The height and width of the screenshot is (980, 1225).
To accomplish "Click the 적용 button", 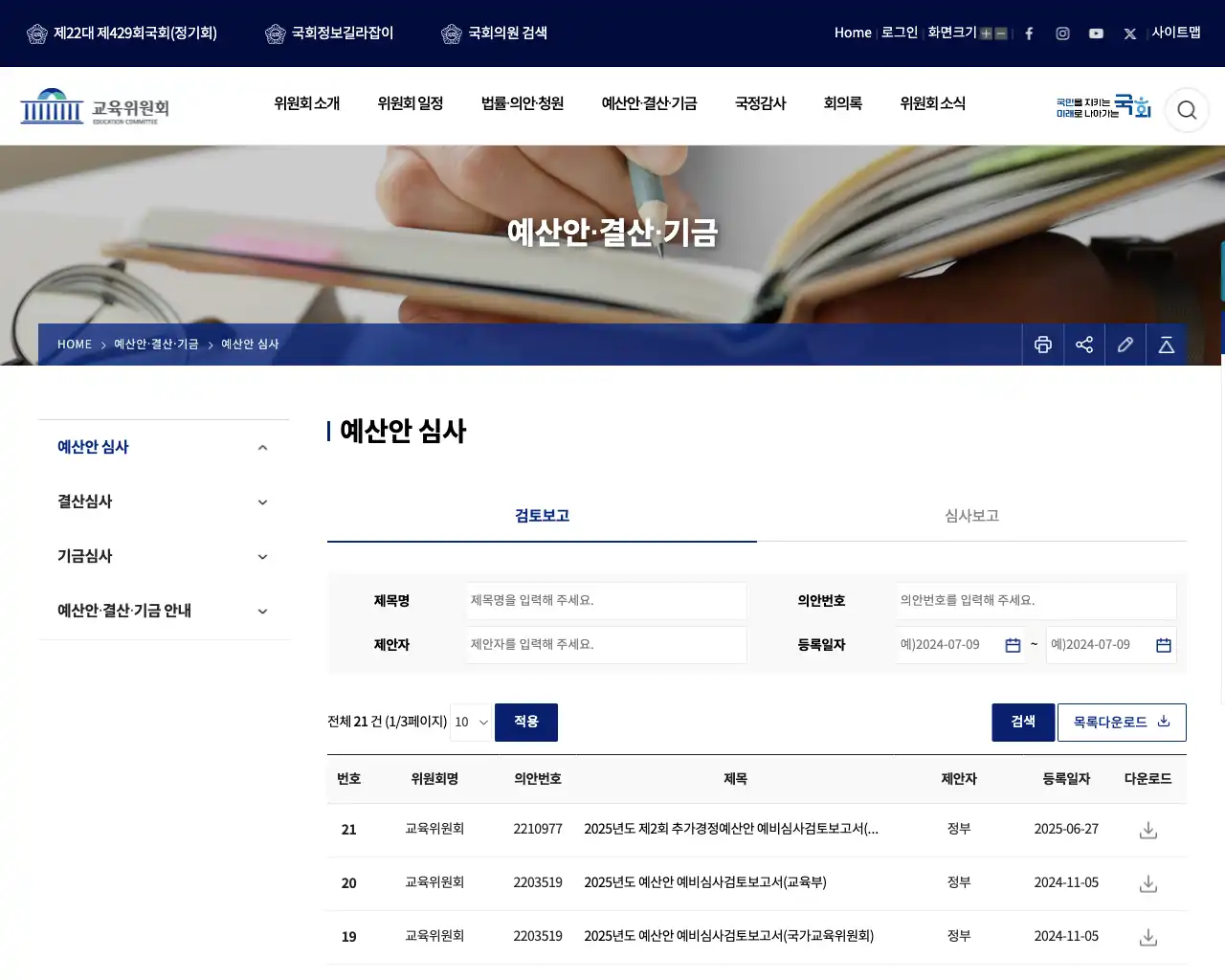I will coord(526,722).
